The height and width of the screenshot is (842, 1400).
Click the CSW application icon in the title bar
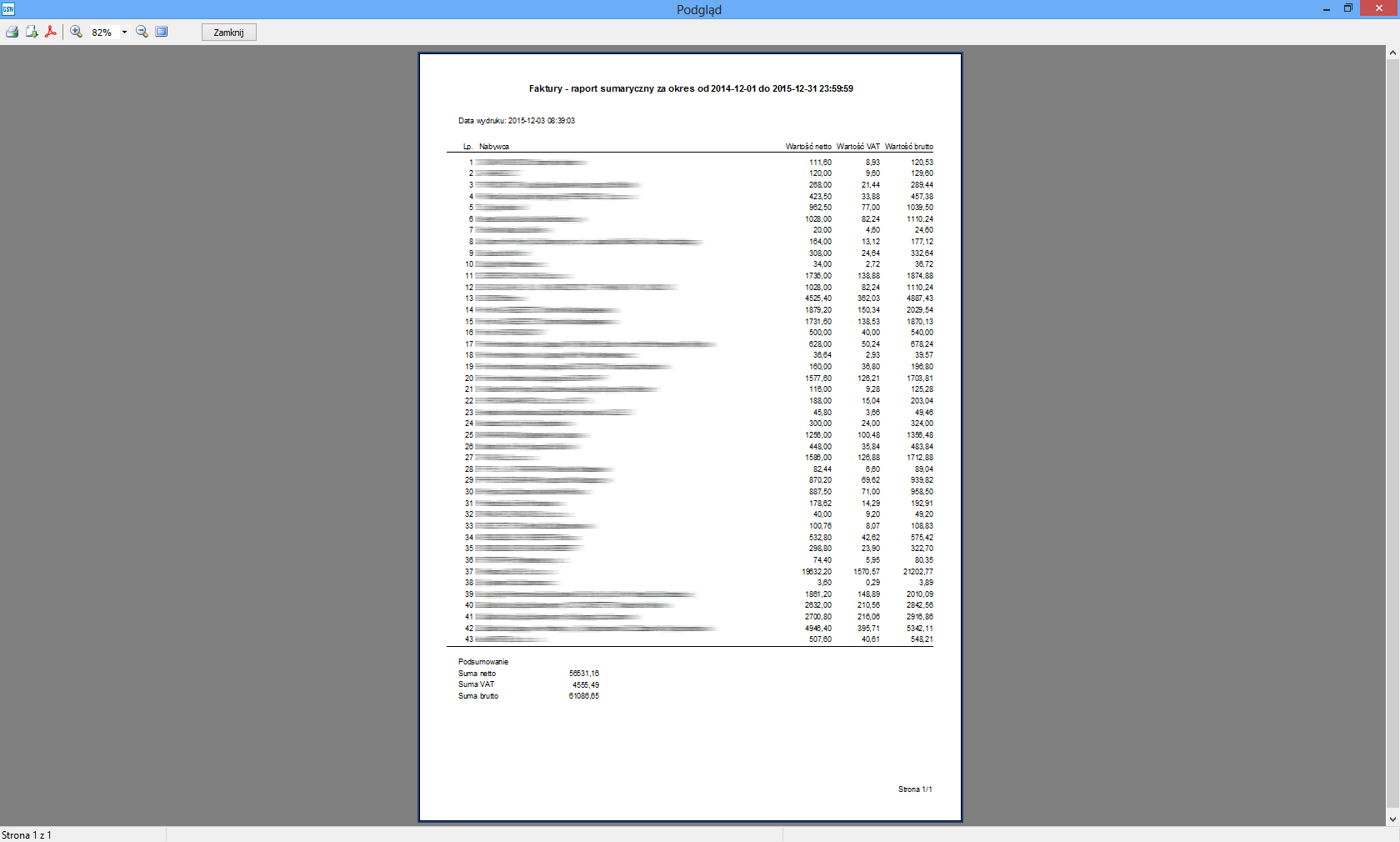tap(8, 9)
